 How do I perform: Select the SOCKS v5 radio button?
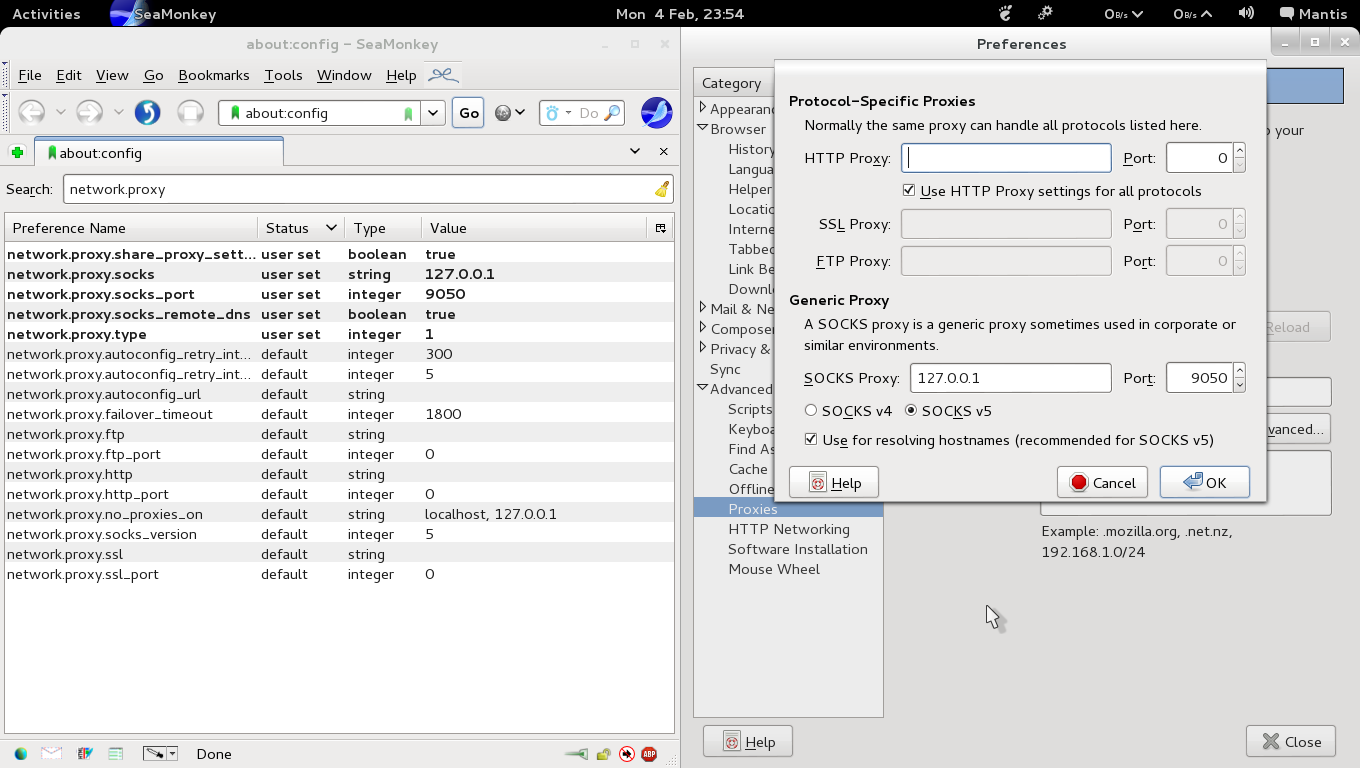[x=911, y=411]
